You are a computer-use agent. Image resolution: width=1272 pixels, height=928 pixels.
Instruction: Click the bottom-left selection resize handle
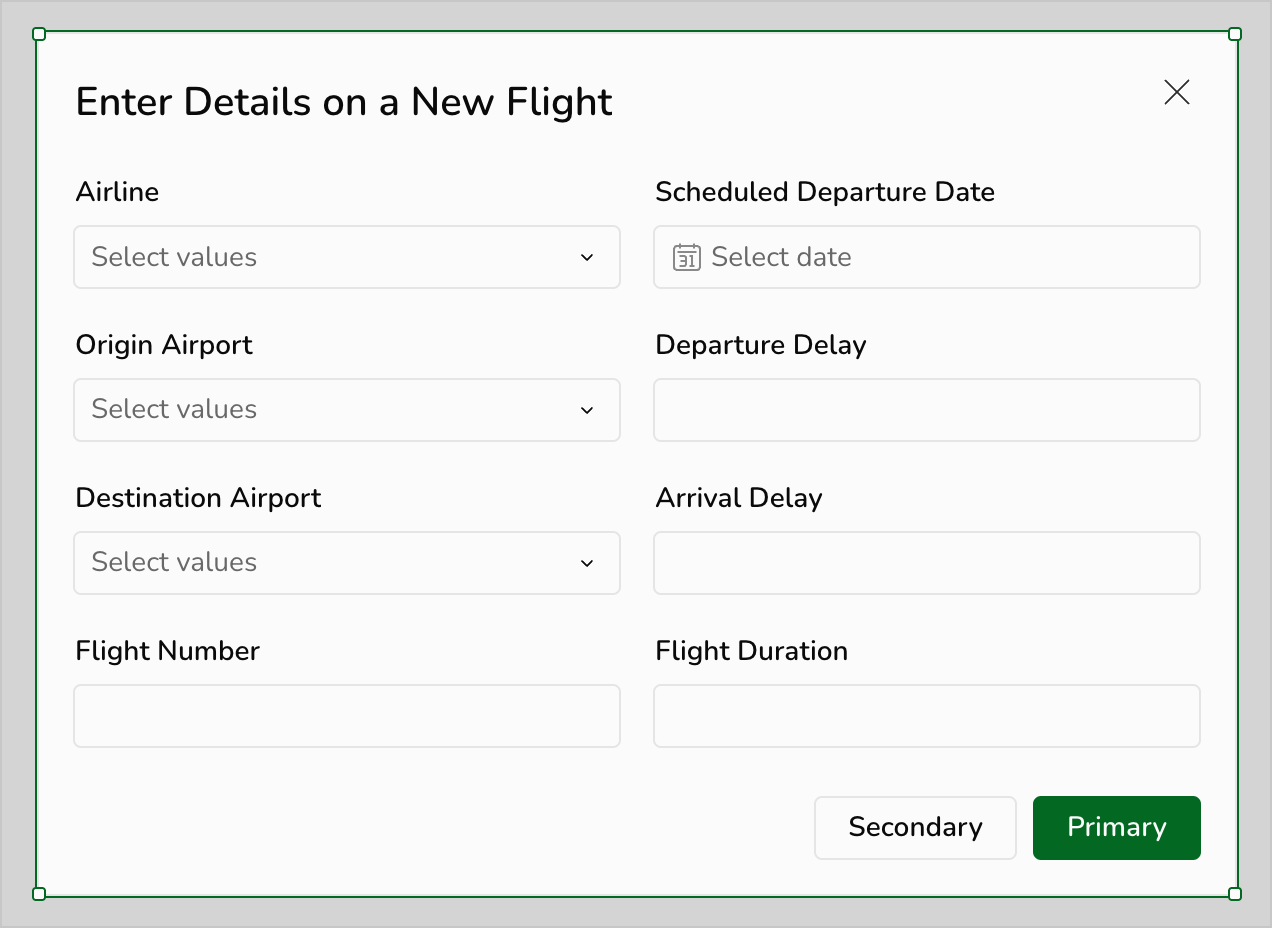tap(39, 894)
